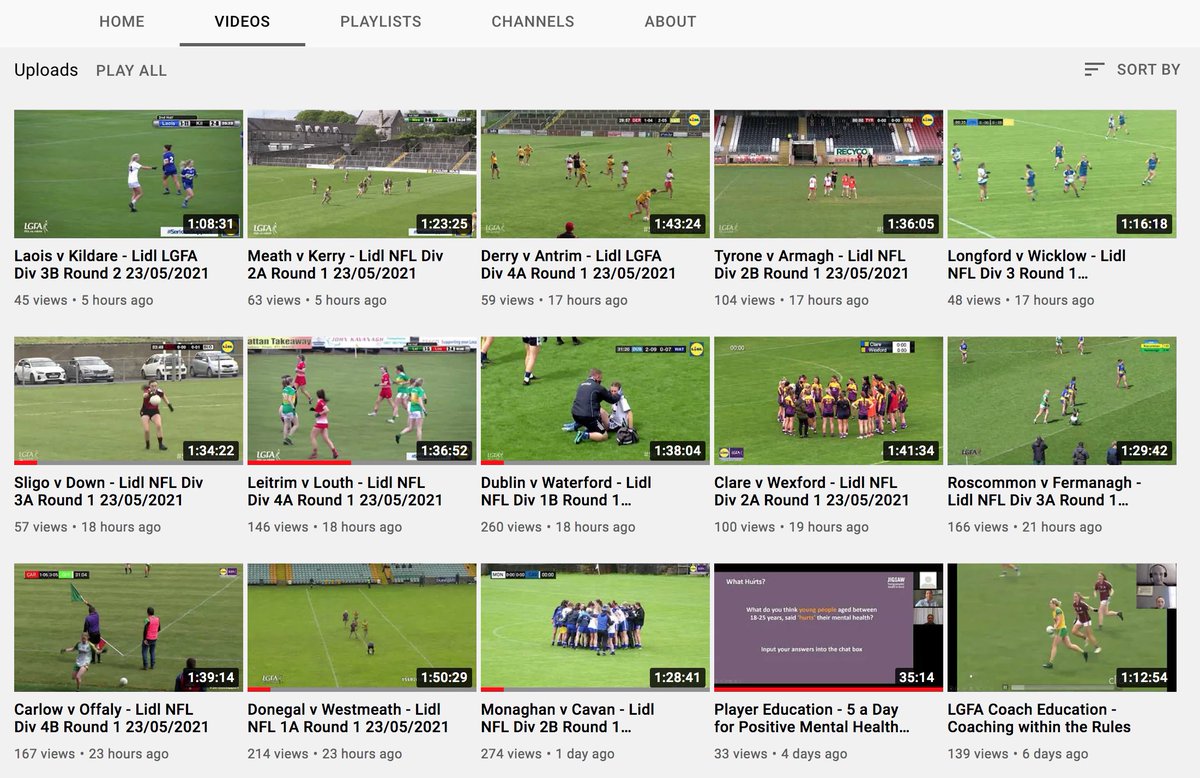
Task: Open Tyrone v Armagh video thumbnail
Action: coord(828,174)
